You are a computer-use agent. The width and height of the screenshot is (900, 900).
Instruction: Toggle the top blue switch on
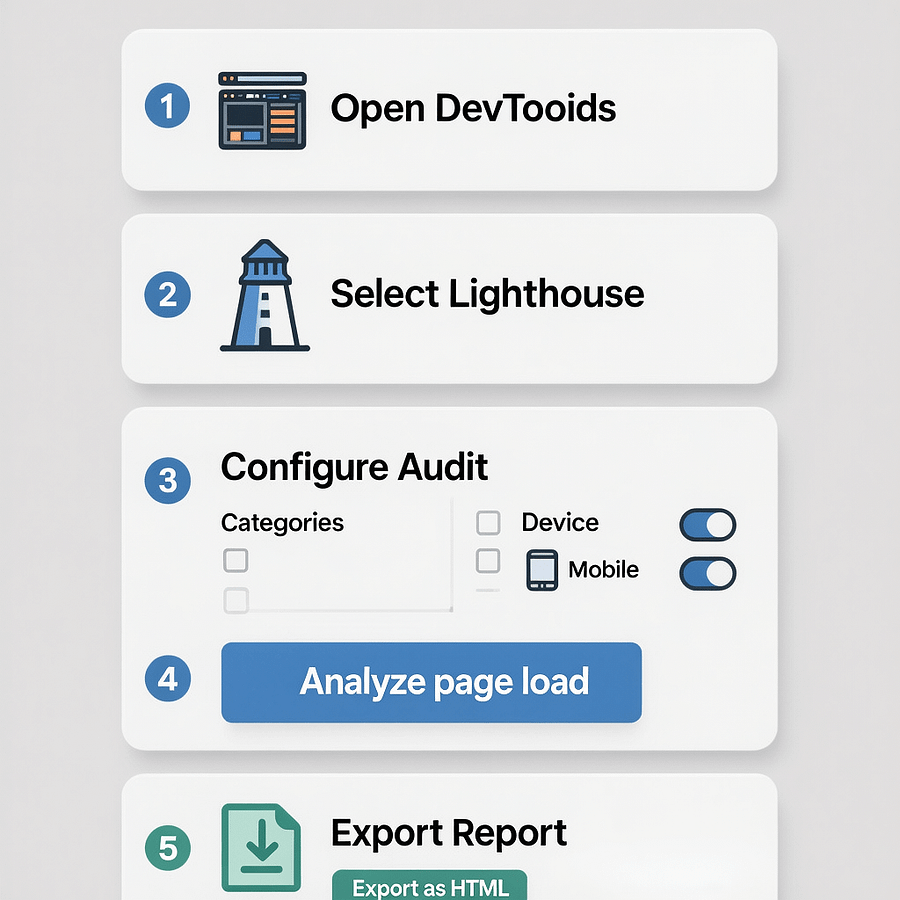pyautogui.click(x=707, y=524)
